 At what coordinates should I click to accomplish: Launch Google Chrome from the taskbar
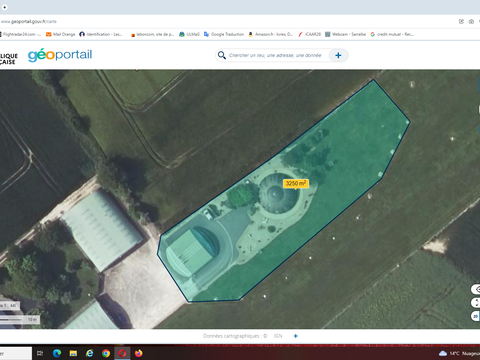point(106,353)
